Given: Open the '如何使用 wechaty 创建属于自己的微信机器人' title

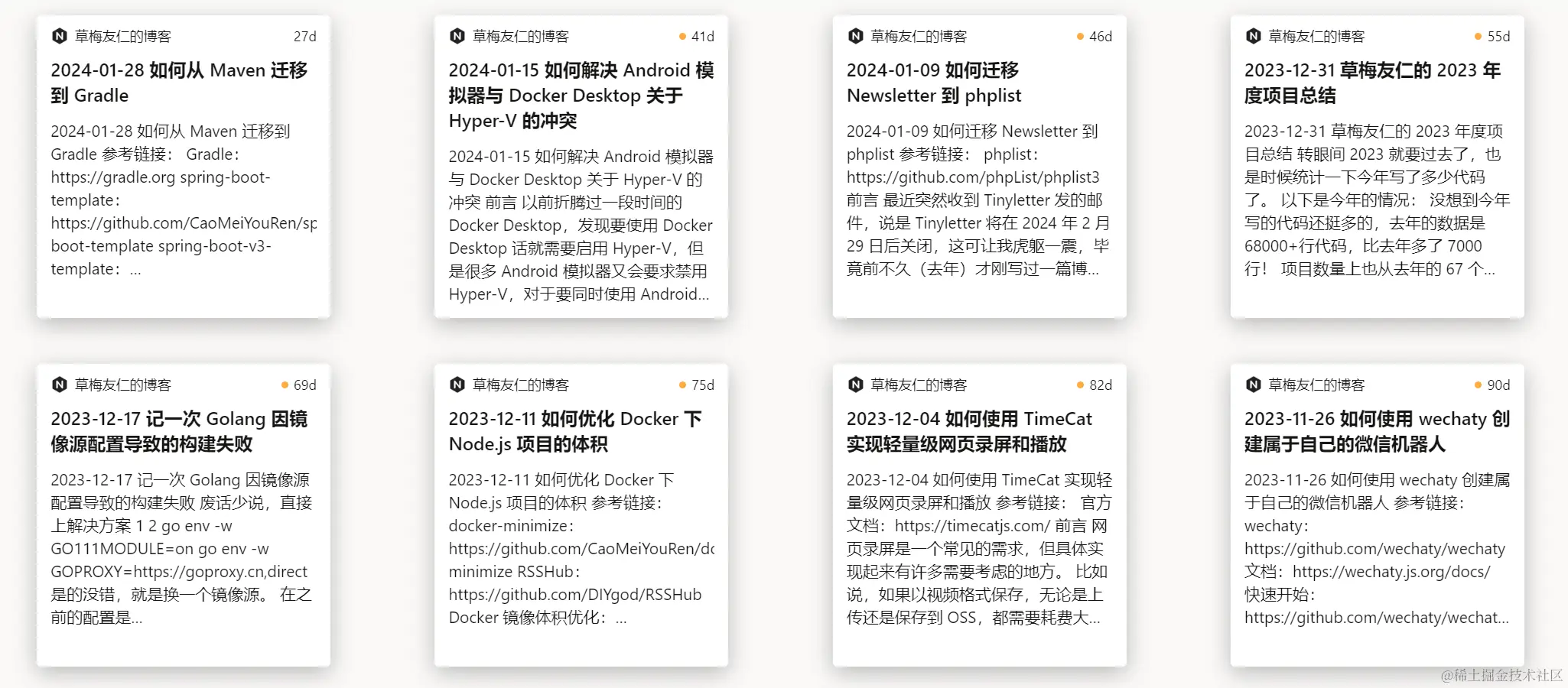Looking at the screenshot, I should (1377, 431).
